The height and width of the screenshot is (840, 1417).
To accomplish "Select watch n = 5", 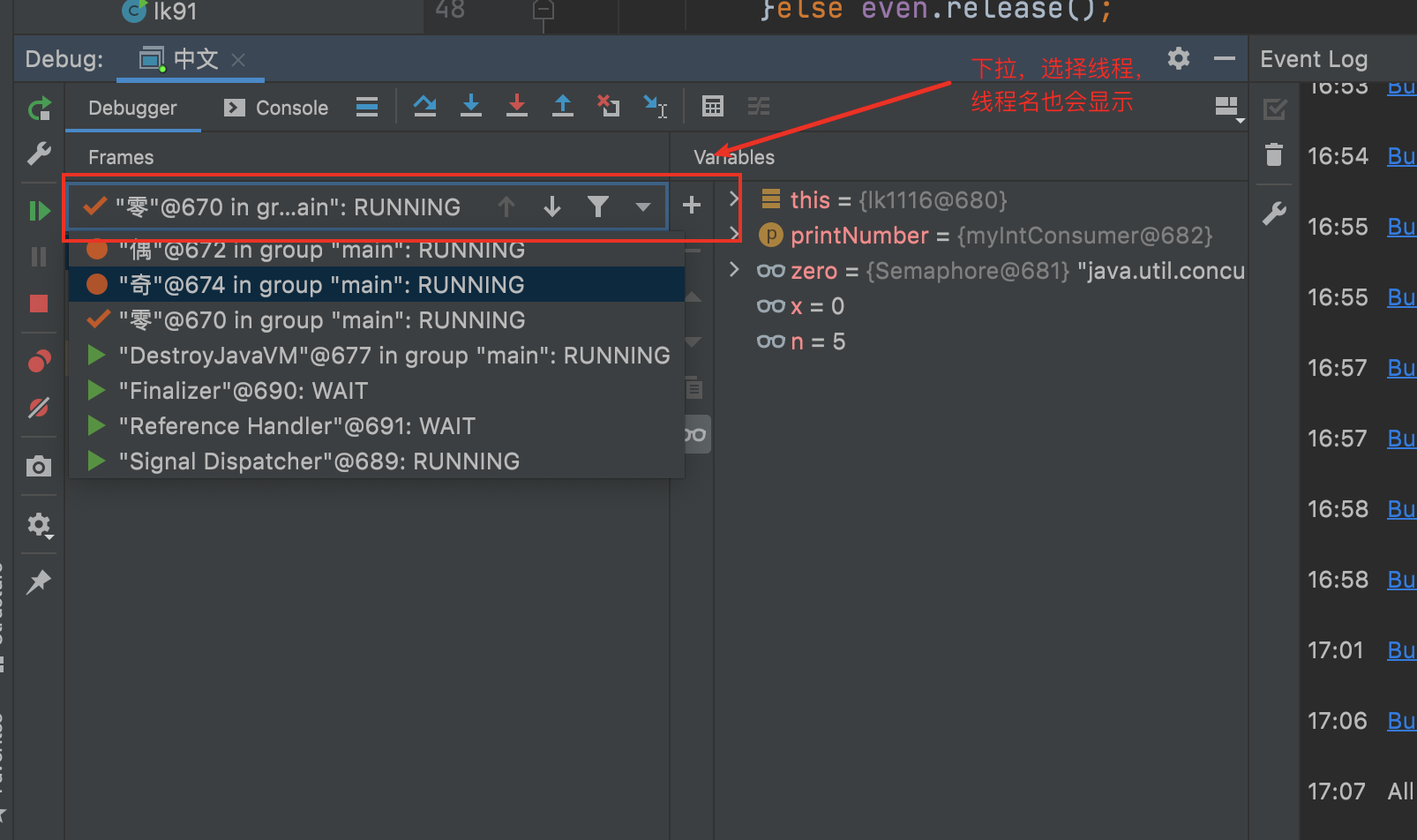I will 800,341.
